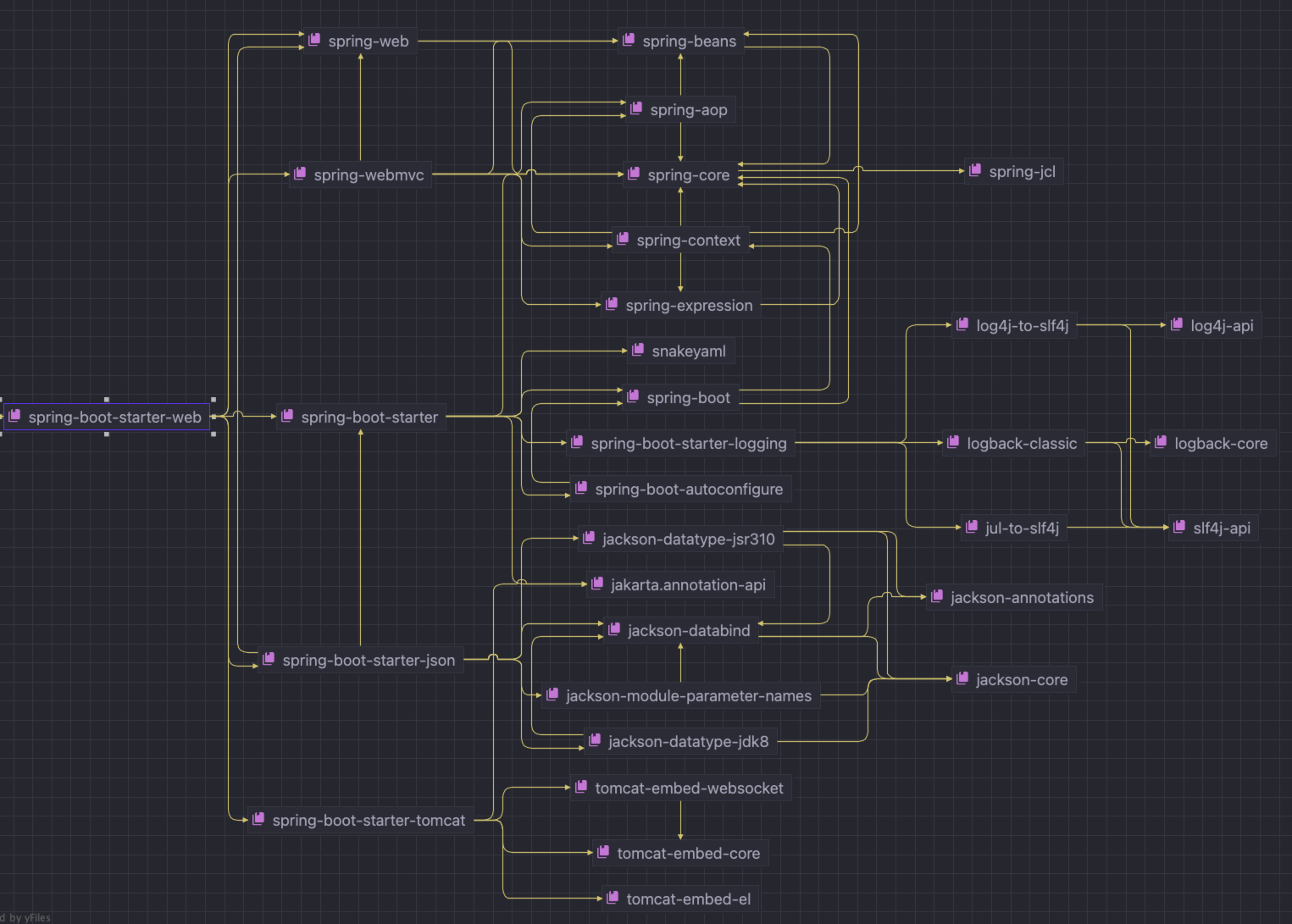Click the library icon beside spring-expression

[x=612, y=304]
